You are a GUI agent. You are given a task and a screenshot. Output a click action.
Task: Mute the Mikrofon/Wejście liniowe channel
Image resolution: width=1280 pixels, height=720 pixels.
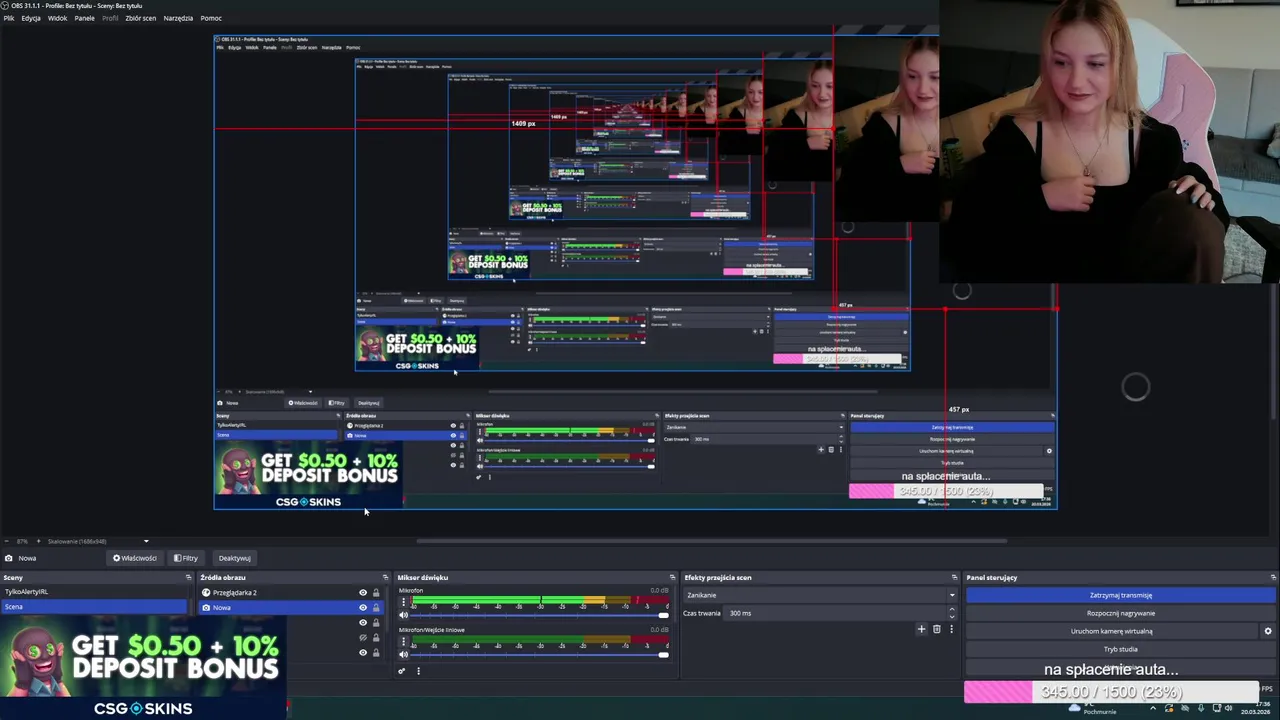[403, 654]
